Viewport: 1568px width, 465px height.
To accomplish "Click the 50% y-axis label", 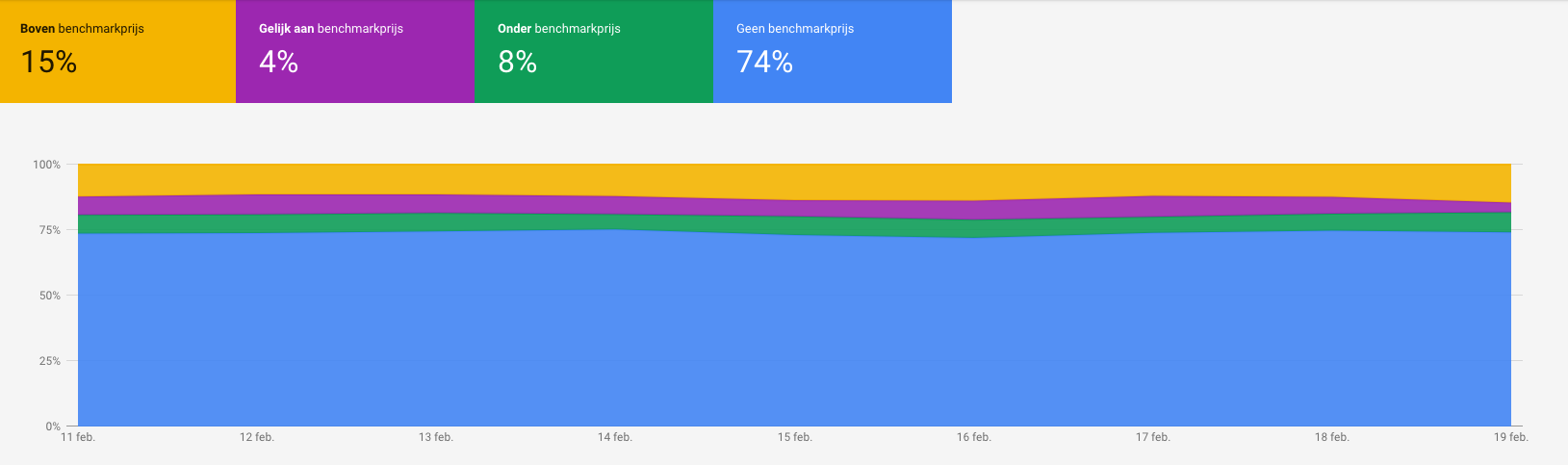I will [x=50, y=296].
